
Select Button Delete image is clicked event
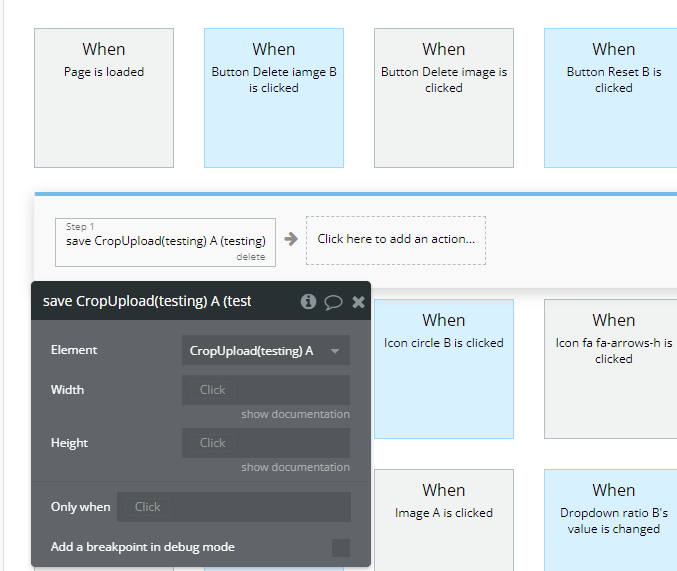point(444,97)
